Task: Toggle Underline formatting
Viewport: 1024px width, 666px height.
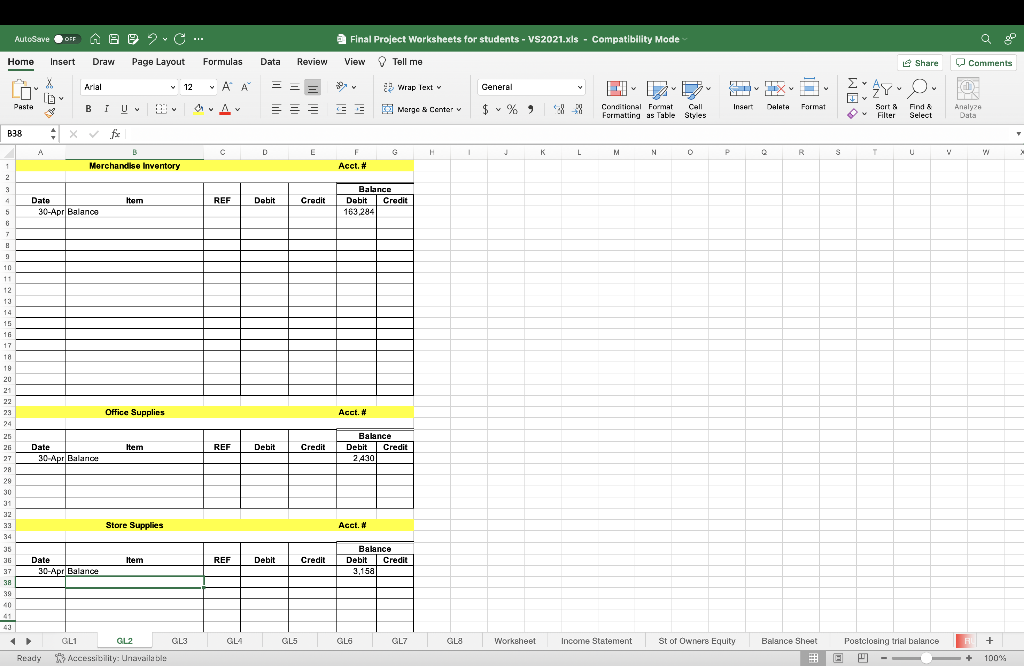Action: pos(123,109)
